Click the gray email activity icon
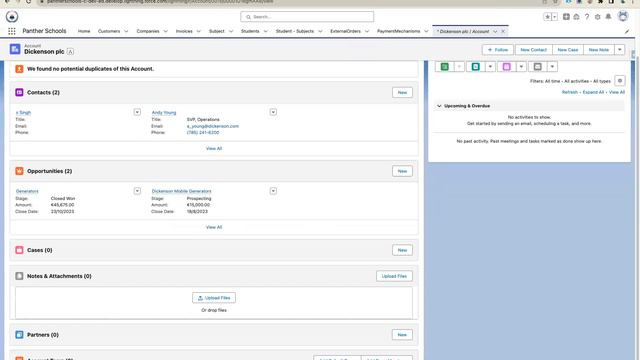 [x=538, y=67]
